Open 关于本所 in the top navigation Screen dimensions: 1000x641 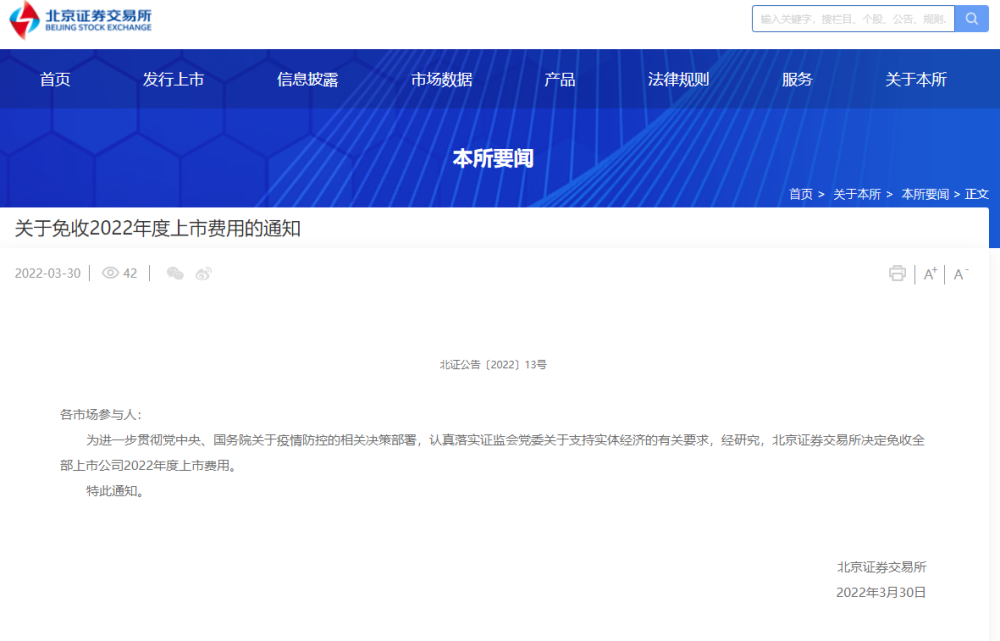click(915, 80)
